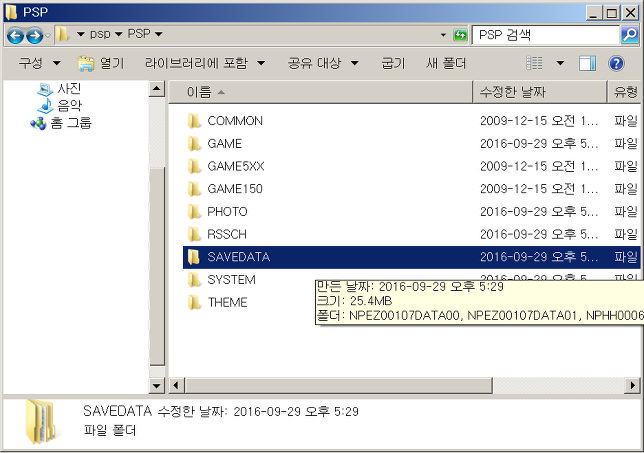Open help with the question mark icon

(616, 63)
